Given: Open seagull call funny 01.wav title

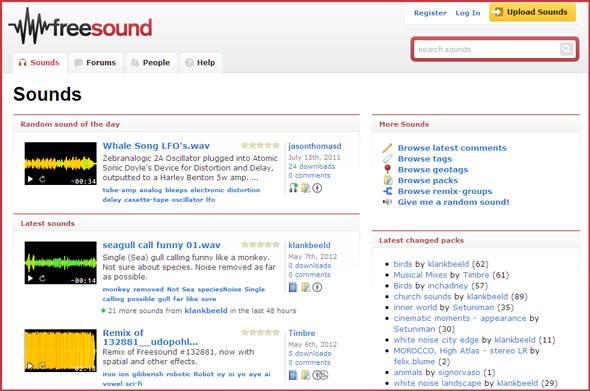Looking at the screenshot, I should point(161,245).
